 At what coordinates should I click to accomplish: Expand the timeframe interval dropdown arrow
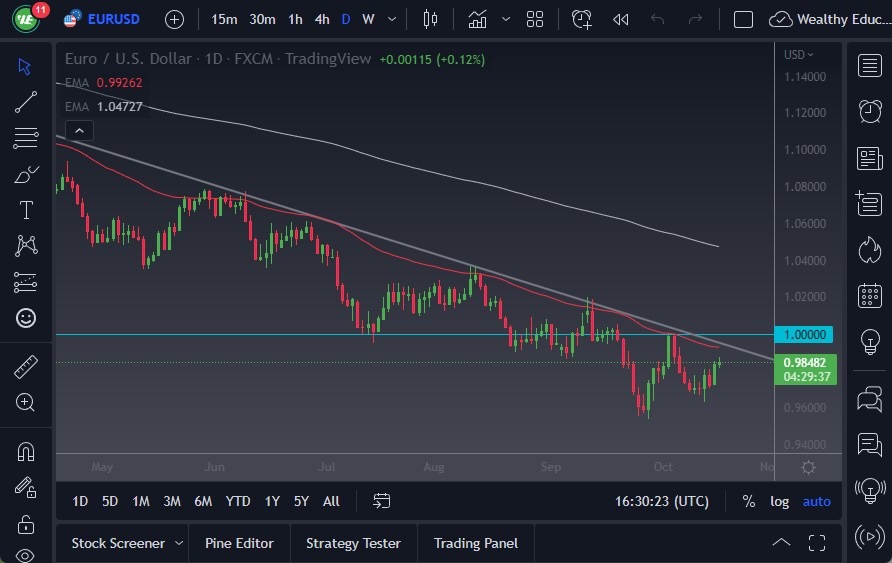pos(391,19)
